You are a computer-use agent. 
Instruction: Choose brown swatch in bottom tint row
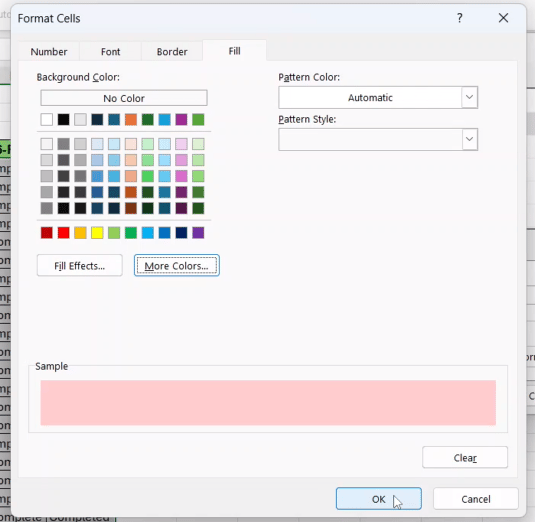pyautogui.click(x=131, y=208)
